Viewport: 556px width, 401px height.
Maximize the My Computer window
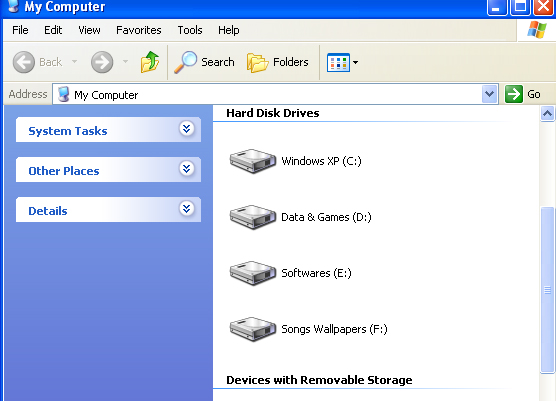[520, 7]
